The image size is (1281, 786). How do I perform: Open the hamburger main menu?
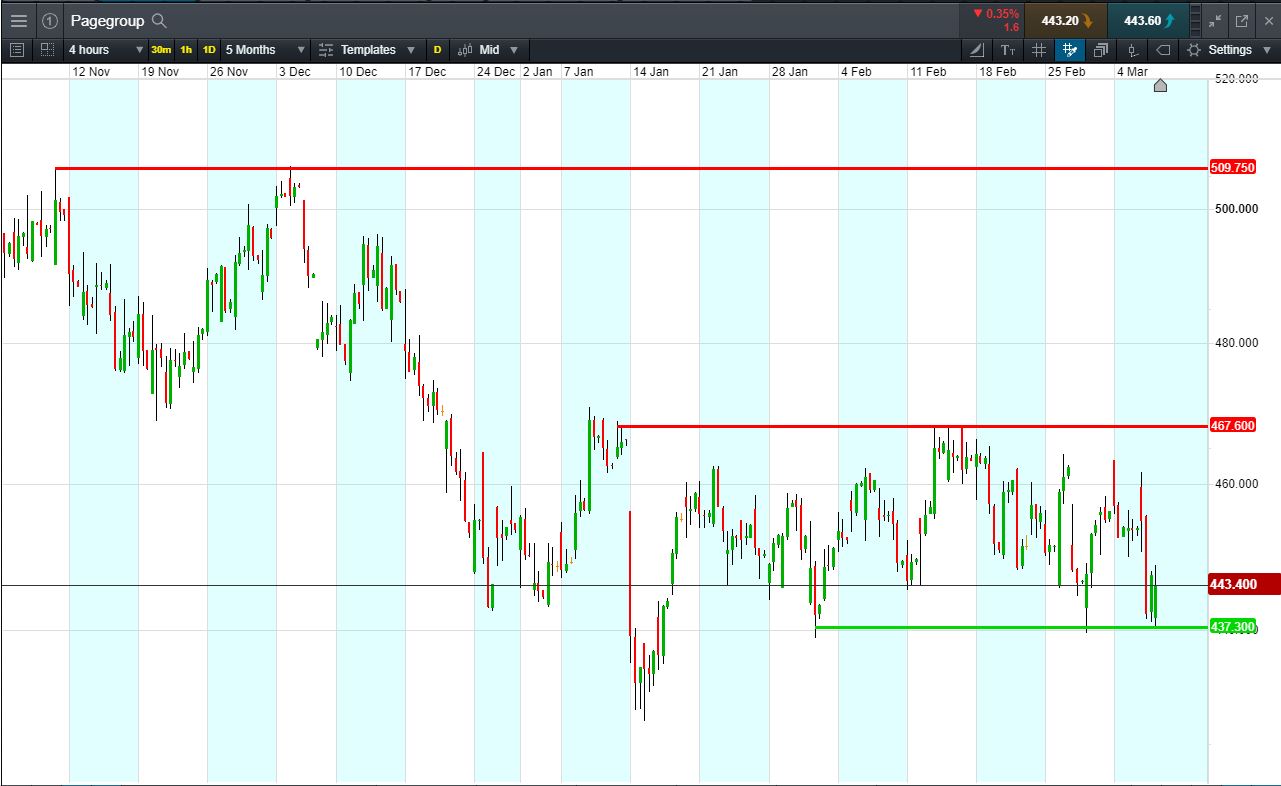19,20
